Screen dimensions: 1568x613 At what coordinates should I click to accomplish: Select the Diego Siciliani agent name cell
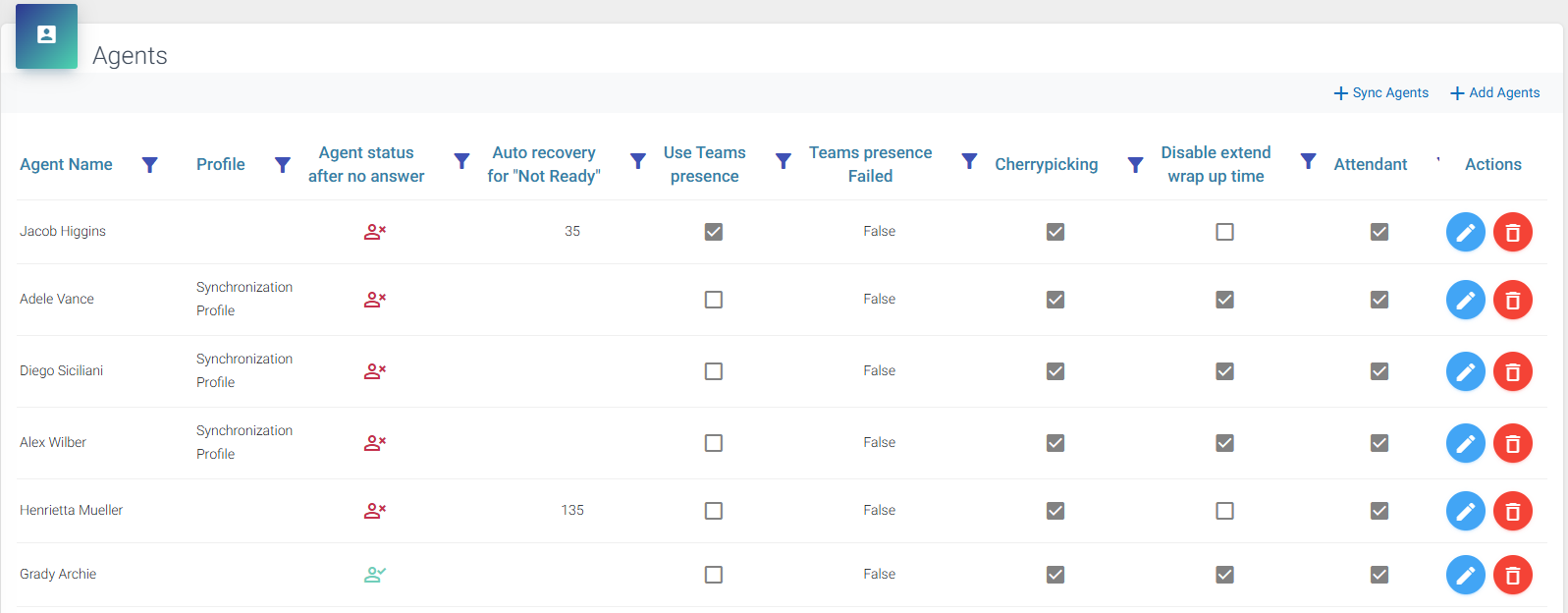pyautogui.click(x=62, y=371)
